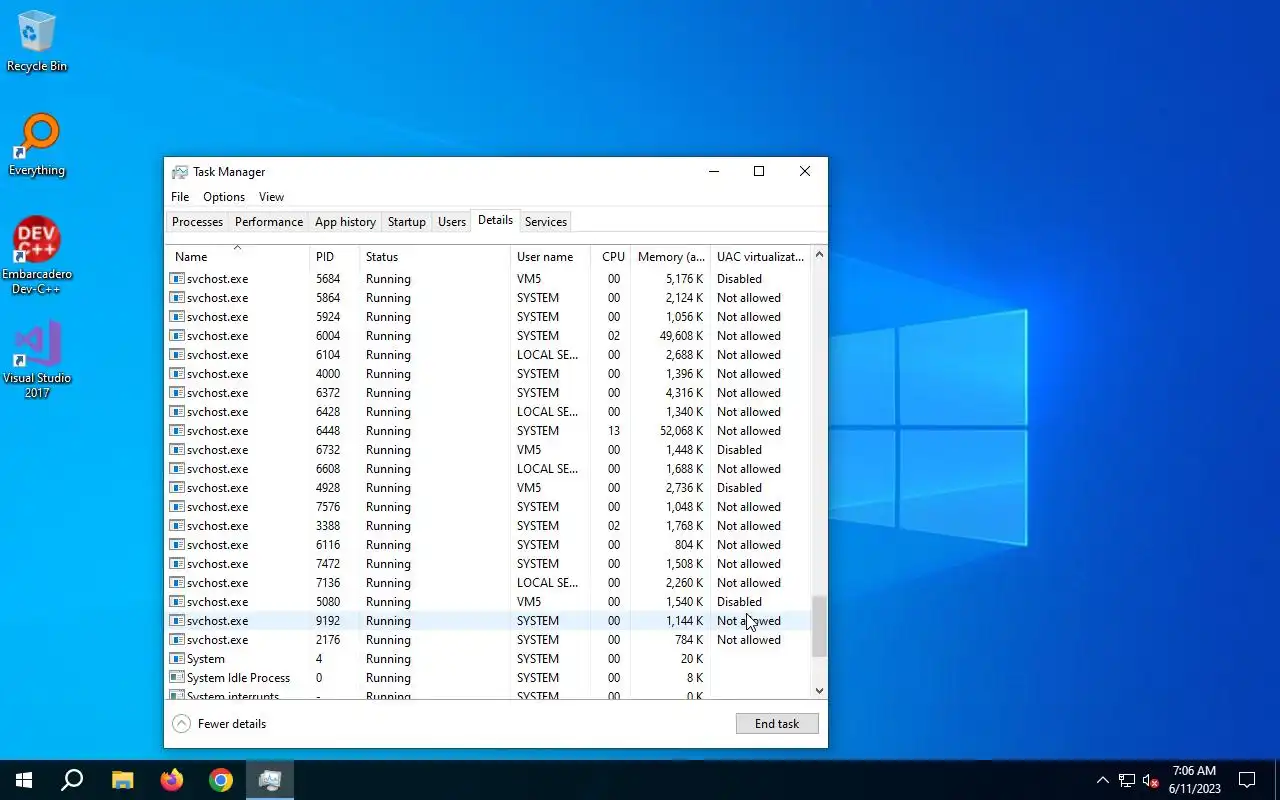Sort by the User name column header
This screenshot has width=1280, height=800.
[x=550, y=257]
